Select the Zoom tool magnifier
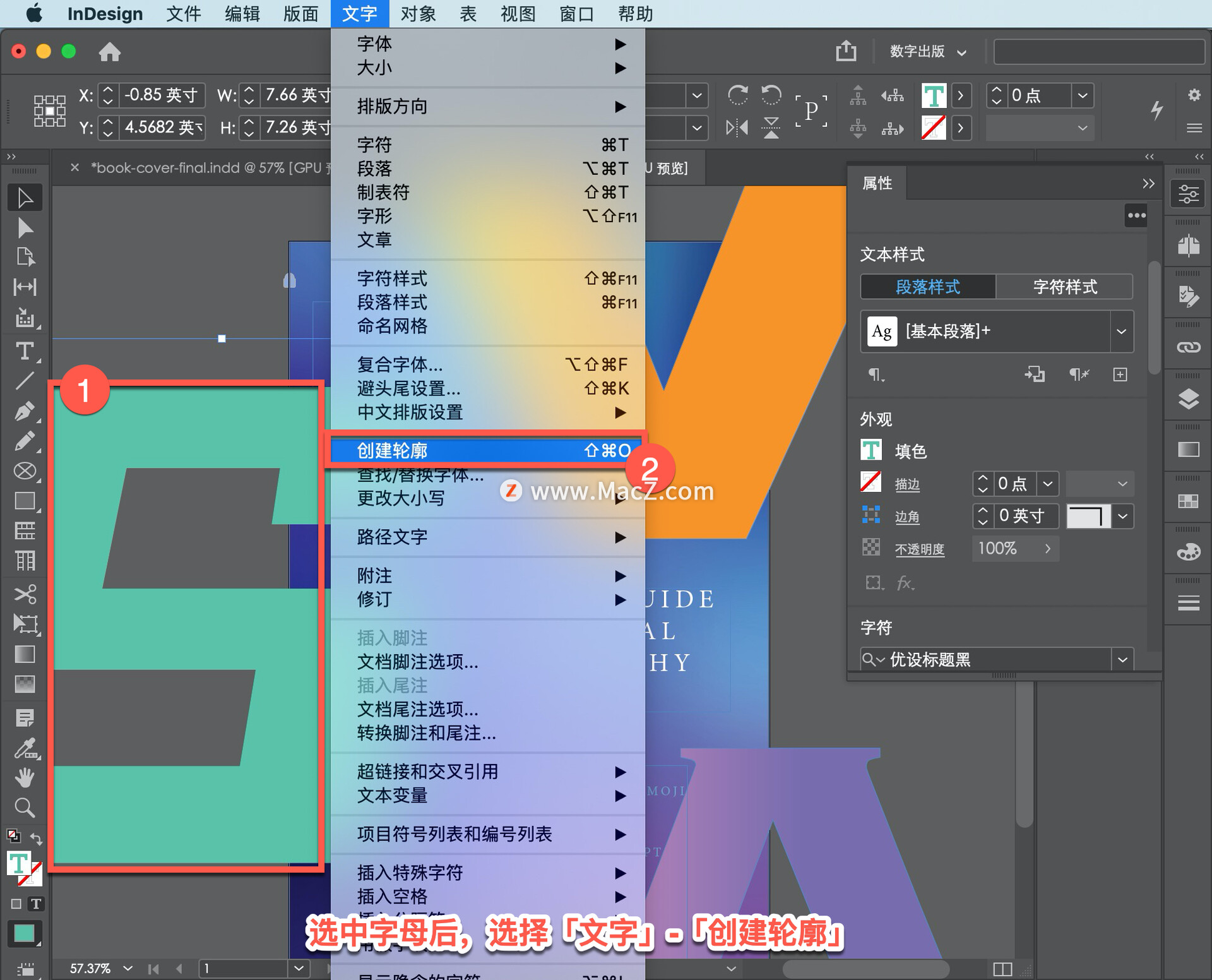1212x980 pixels. tap(25, 807)
